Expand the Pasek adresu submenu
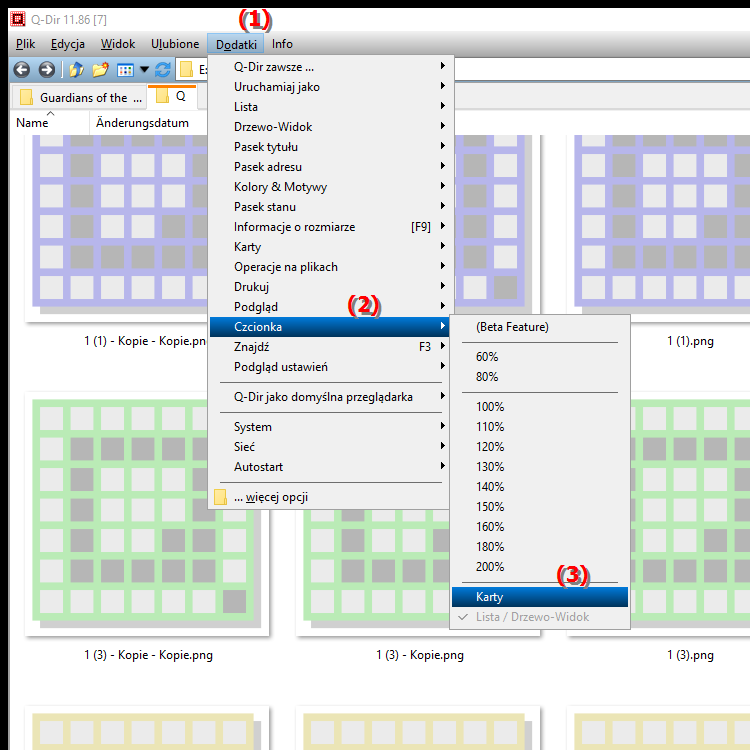Viewport: 750px width, 750px height. pyautogui.click(x=329, y=167)
